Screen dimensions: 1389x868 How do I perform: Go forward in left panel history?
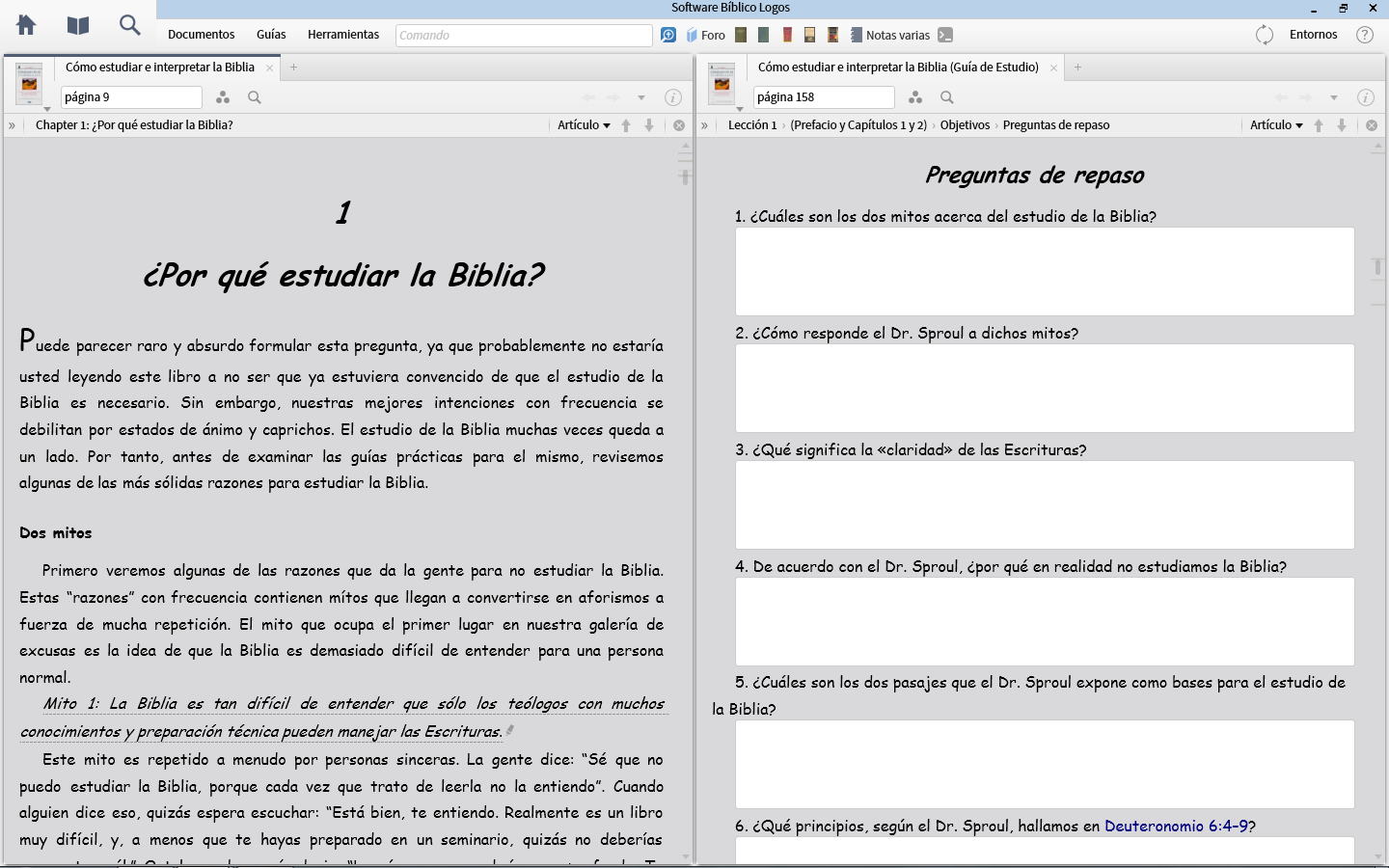pos(613,97)
